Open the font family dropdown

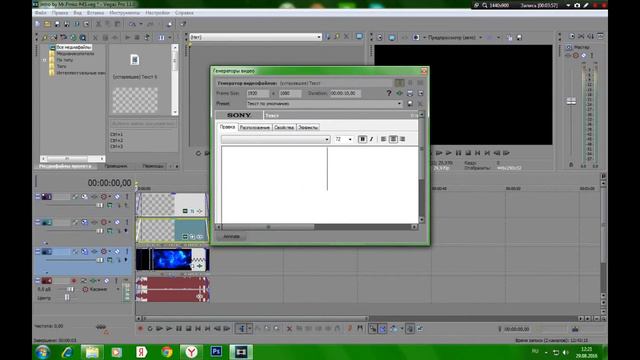[x=327, y=140]
